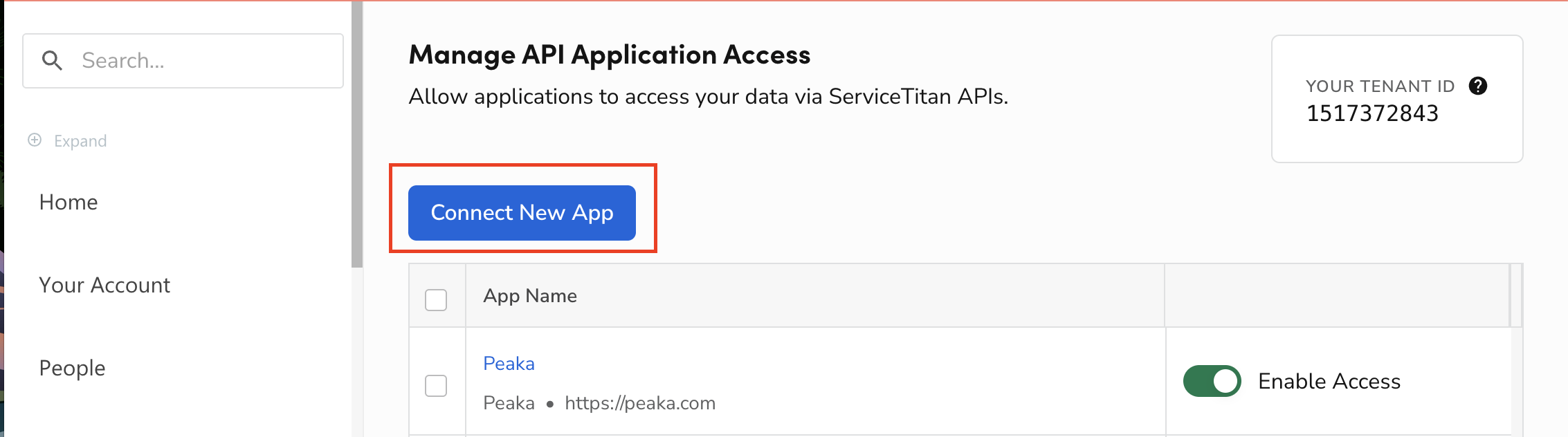
Task: Click the YOUR TENANT ID label
Action: [x=1380, y=86]
